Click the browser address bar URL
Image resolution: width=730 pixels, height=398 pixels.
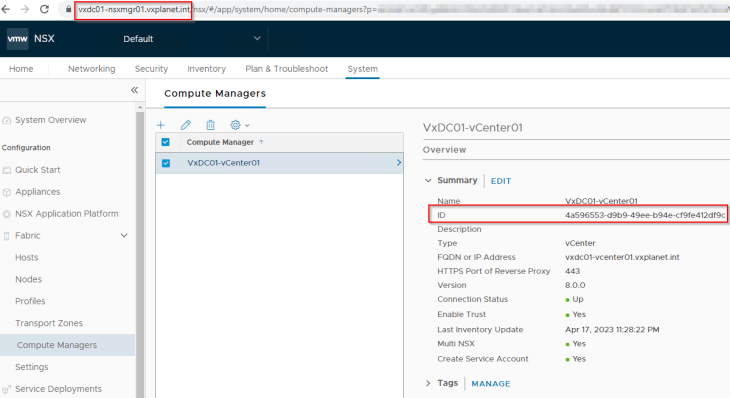tap(228, 9)
